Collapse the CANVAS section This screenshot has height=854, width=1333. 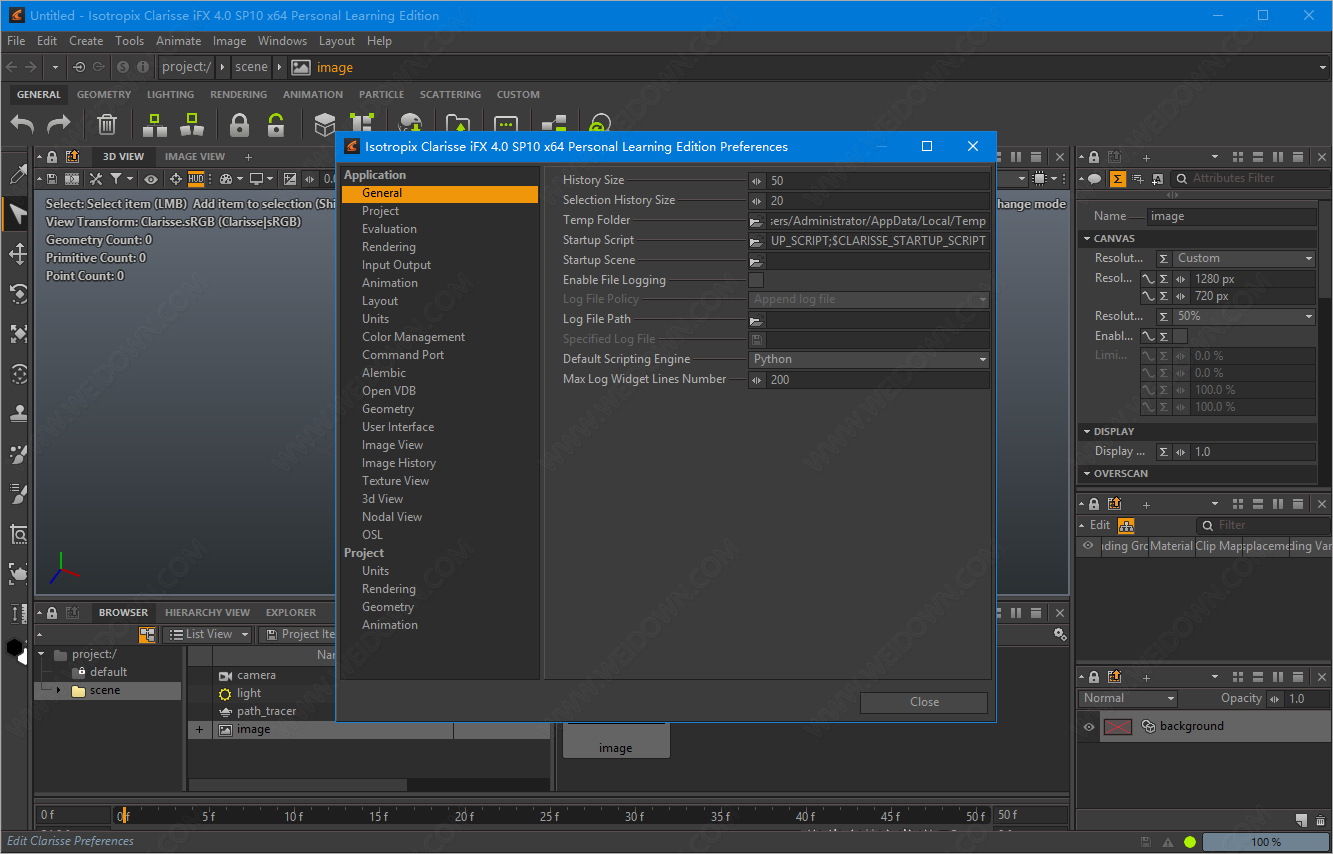tap(1087, 239)
